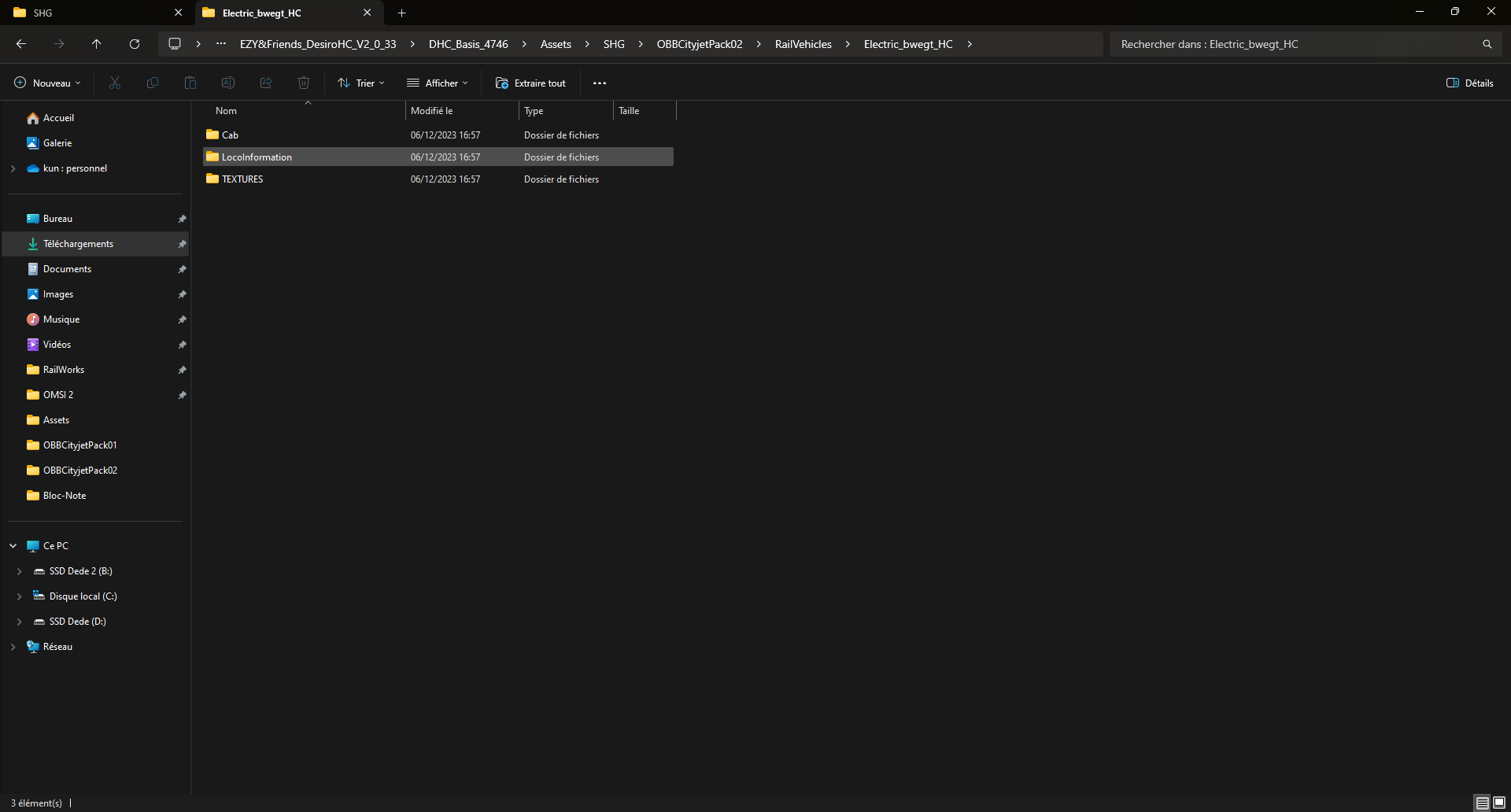
Task: Refresh the current folder view
Action: [135, 44]
